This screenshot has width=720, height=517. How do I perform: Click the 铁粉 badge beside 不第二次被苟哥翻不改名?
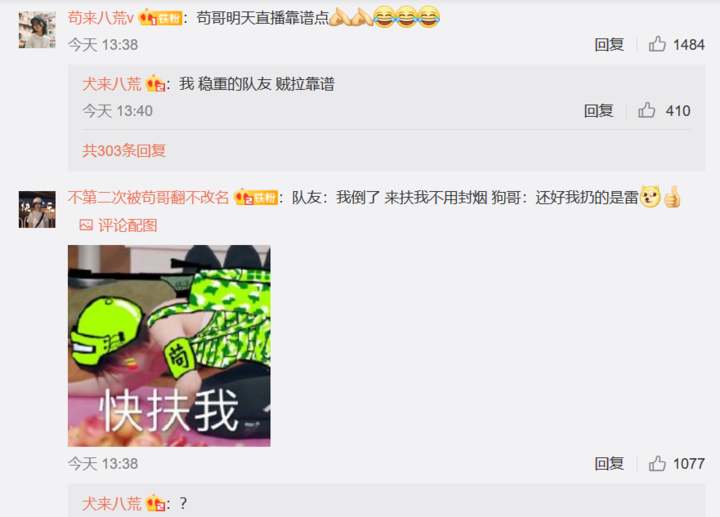click(256, 197)
